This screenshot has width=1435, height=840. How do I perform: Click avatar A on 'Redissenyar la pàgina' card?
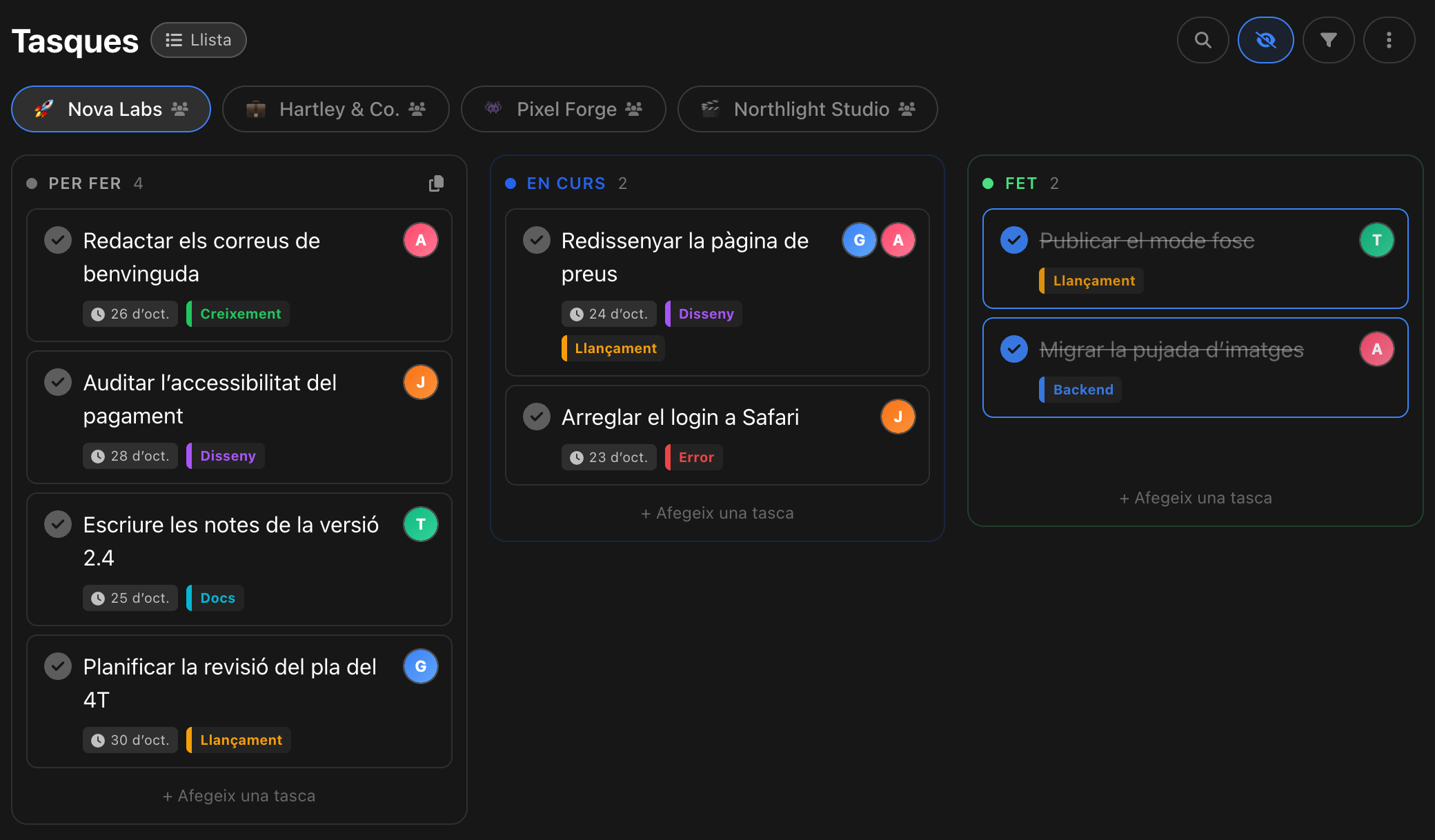coord(898,240)
